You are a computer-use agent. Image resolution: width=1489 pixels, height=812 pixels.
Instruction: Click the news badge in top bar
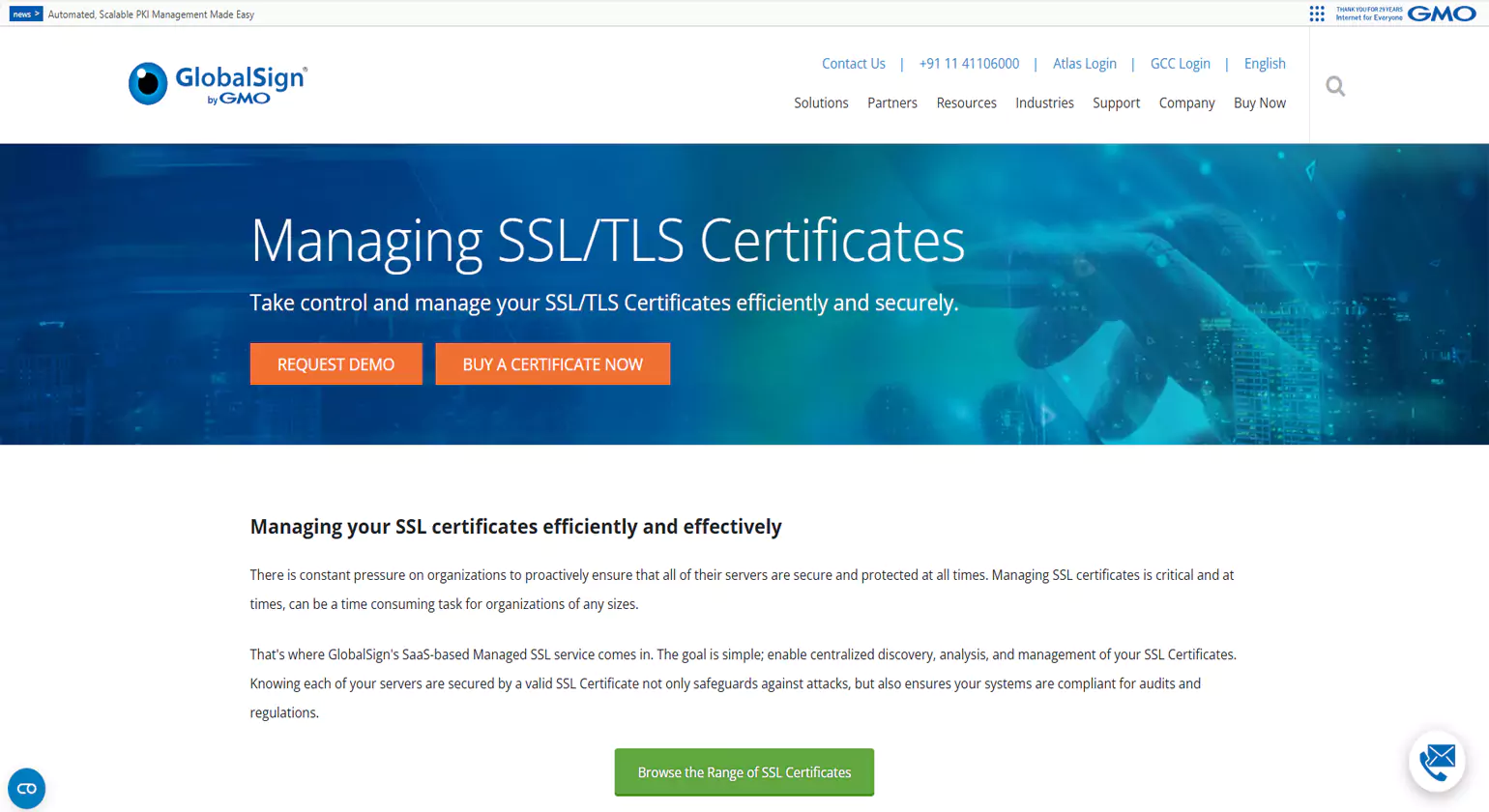click(x=26, y=14)
